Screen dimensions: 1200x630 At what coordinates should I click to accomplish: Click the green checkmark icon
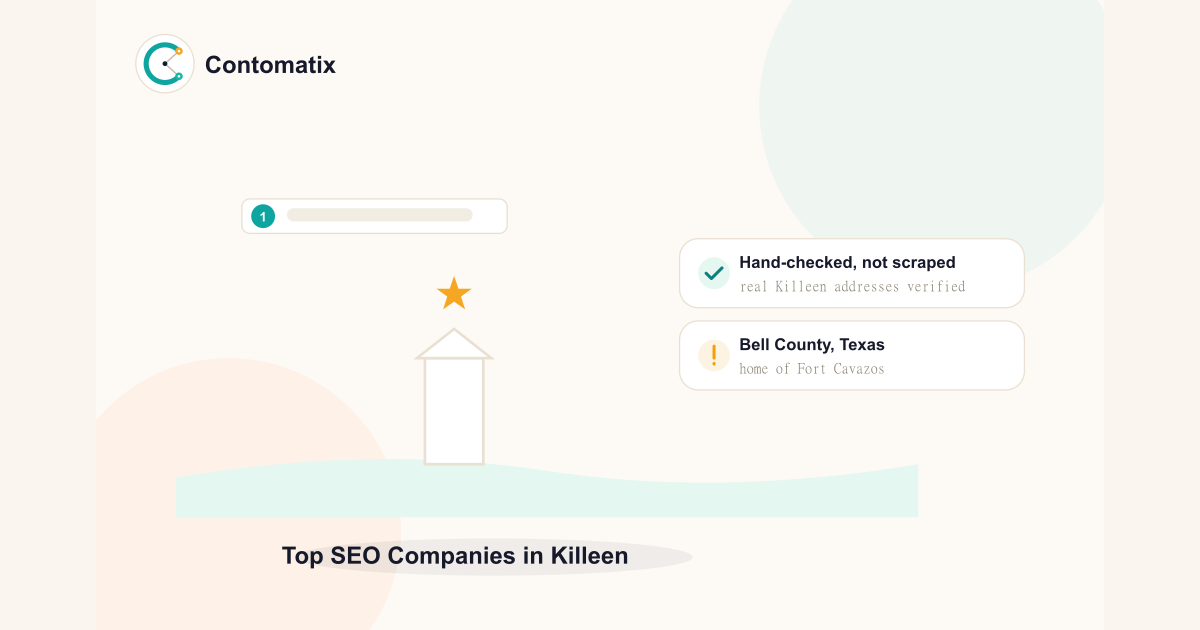pos(714,273)
